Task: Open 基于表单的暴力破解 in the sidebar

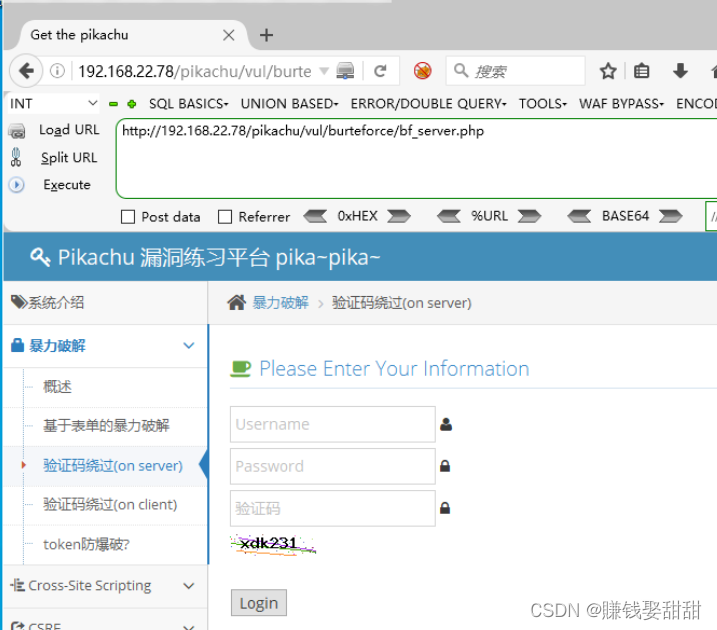Action: (107, 426)
